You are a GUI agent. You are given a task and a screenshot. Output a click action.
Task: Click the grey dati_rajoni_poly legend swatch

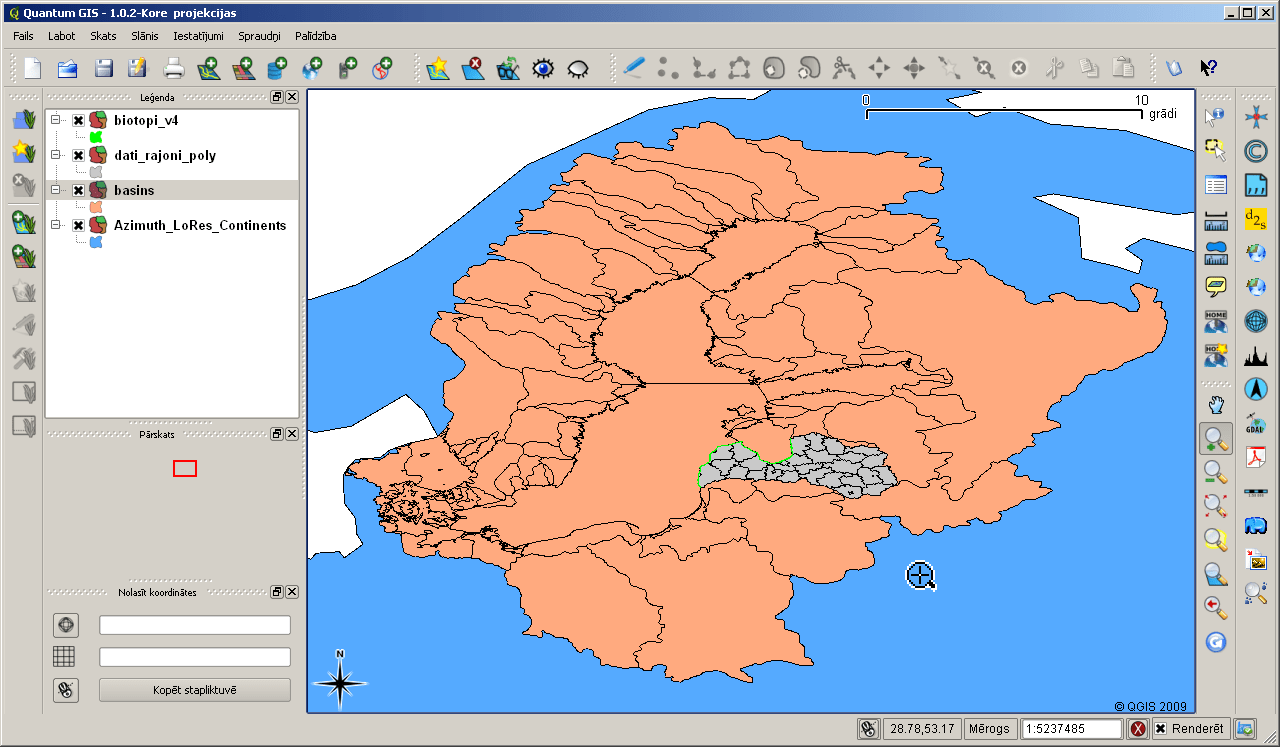[x=96, y=172]
